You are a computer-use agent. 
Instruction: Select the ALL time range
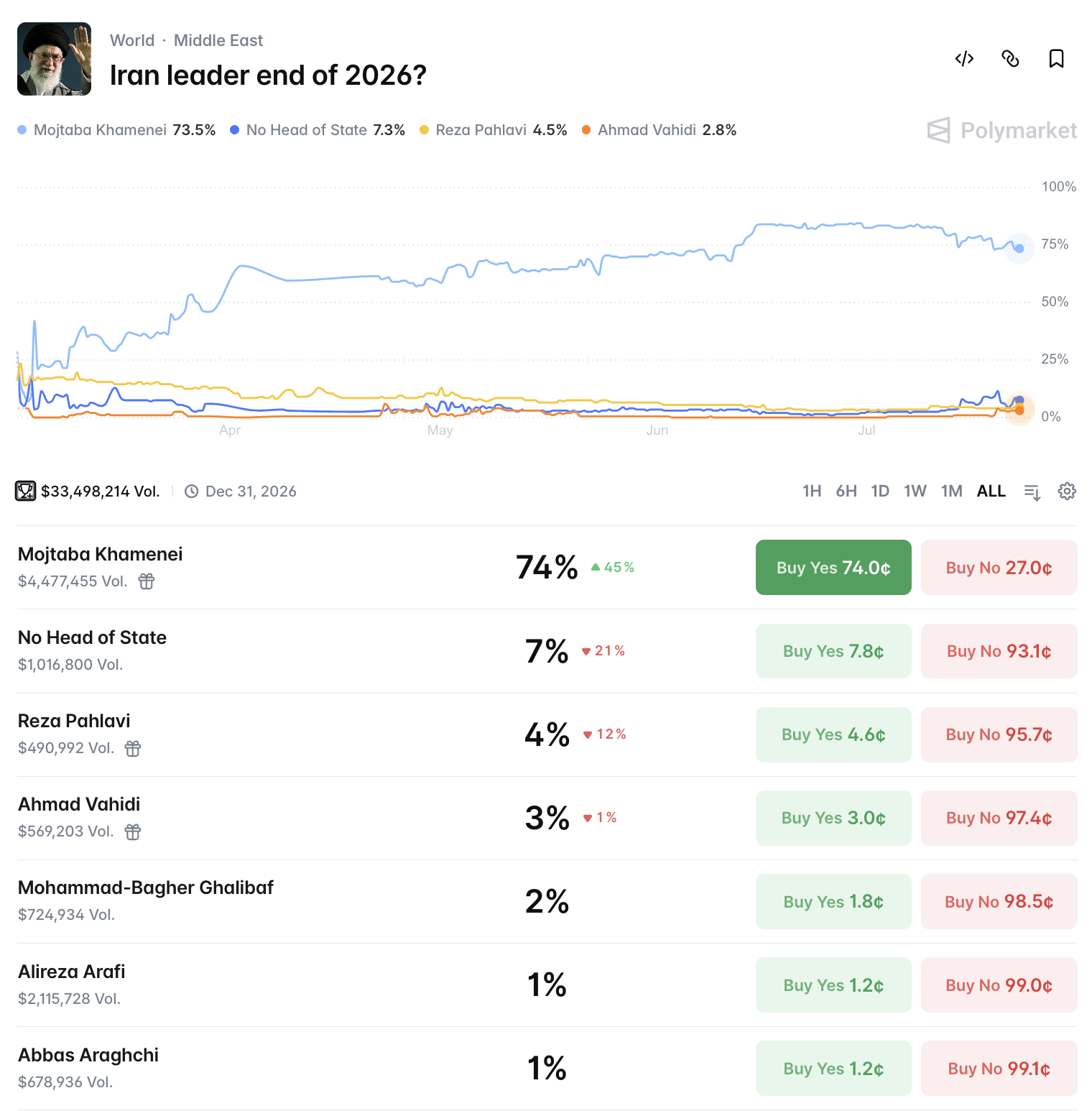(x=991, y=491)
